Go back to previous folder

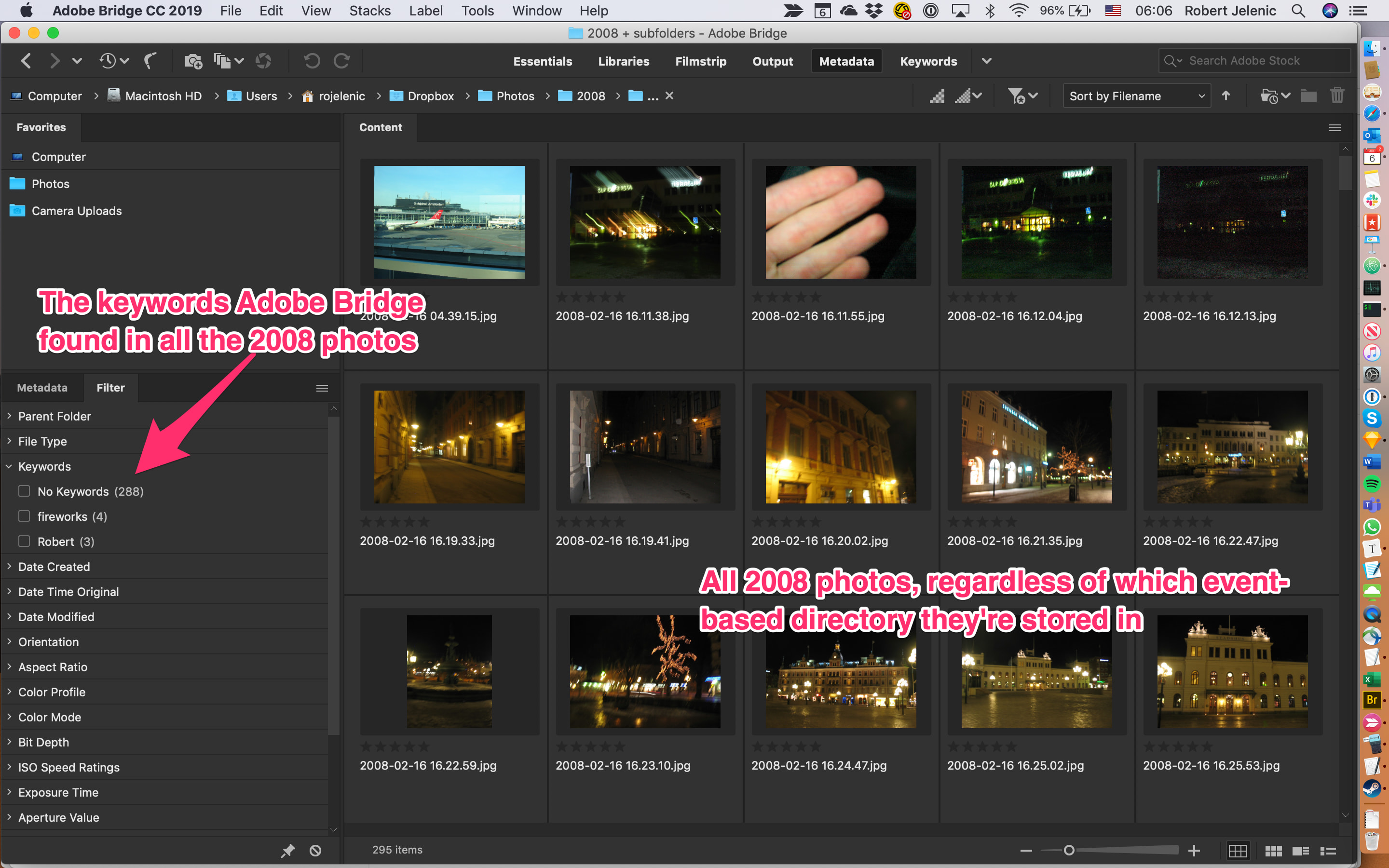pyautogui.click(x=26, y=60)
